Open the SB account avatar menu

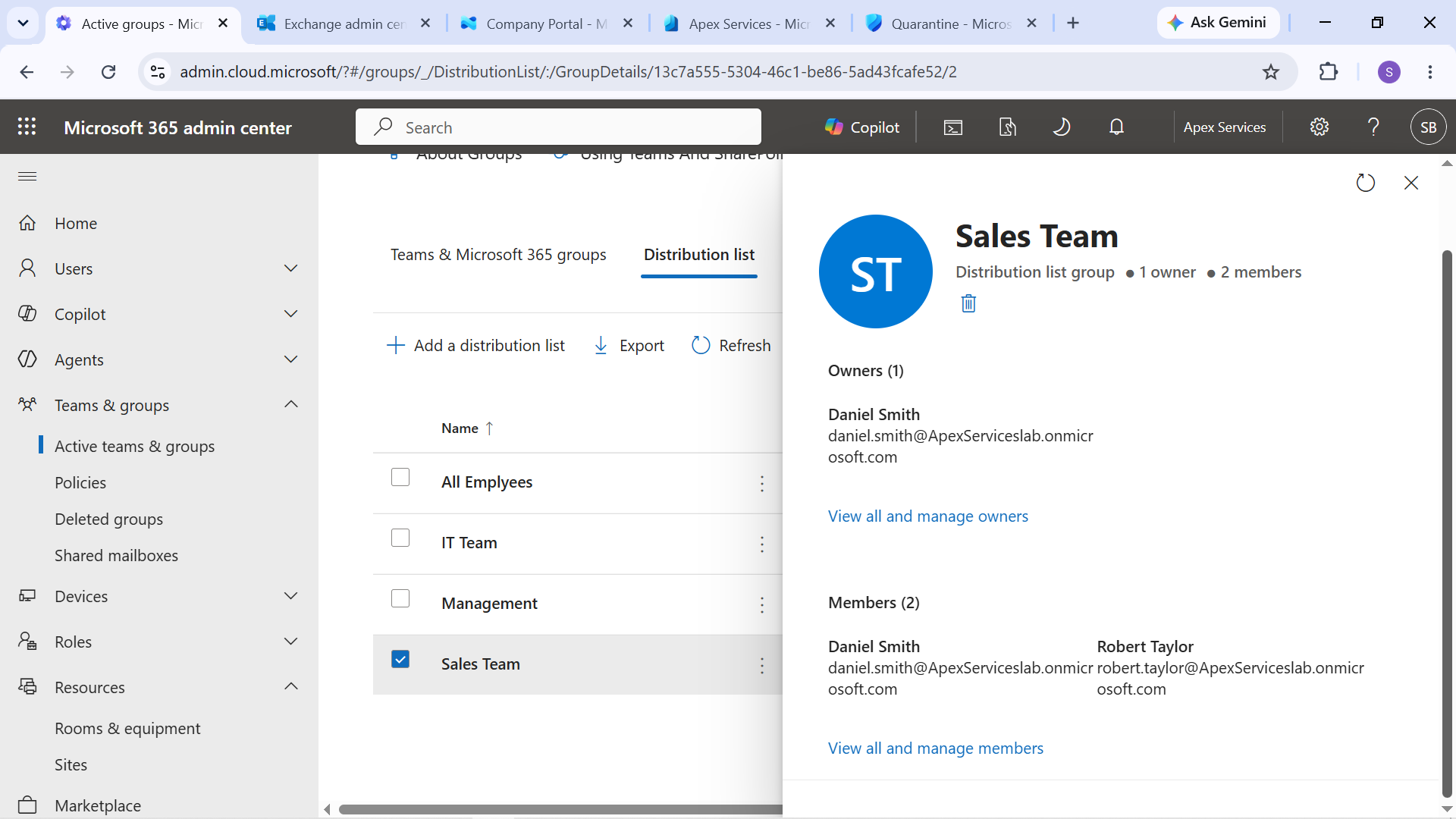pyautogui.click(x=1428, y=127)
